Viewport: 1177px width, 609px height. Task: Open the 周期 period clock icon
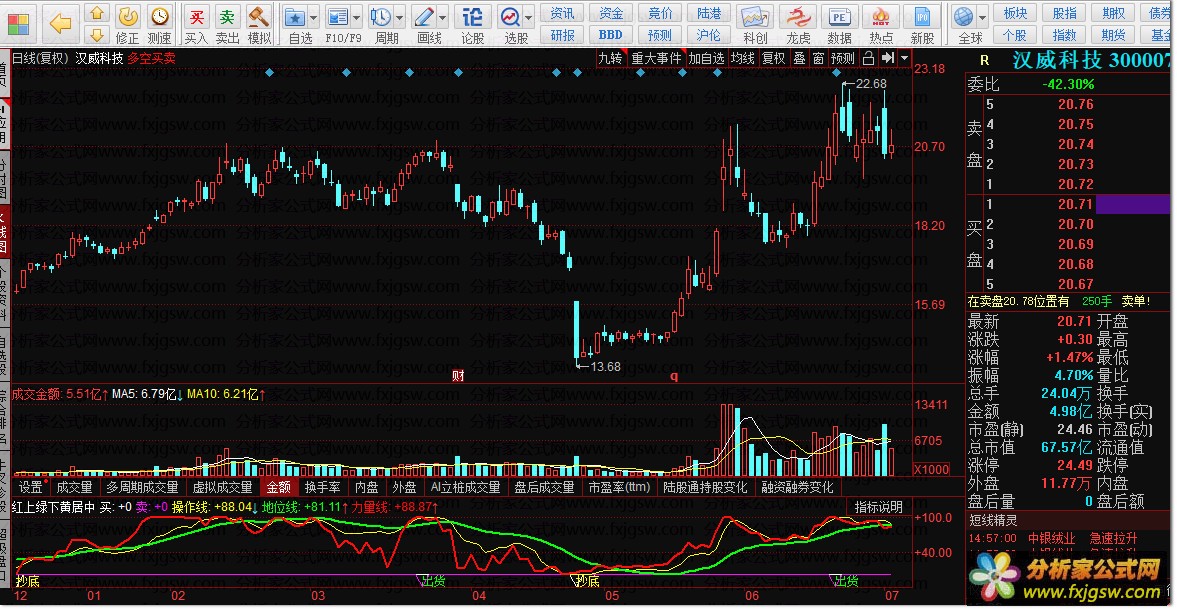pos(381,17)
